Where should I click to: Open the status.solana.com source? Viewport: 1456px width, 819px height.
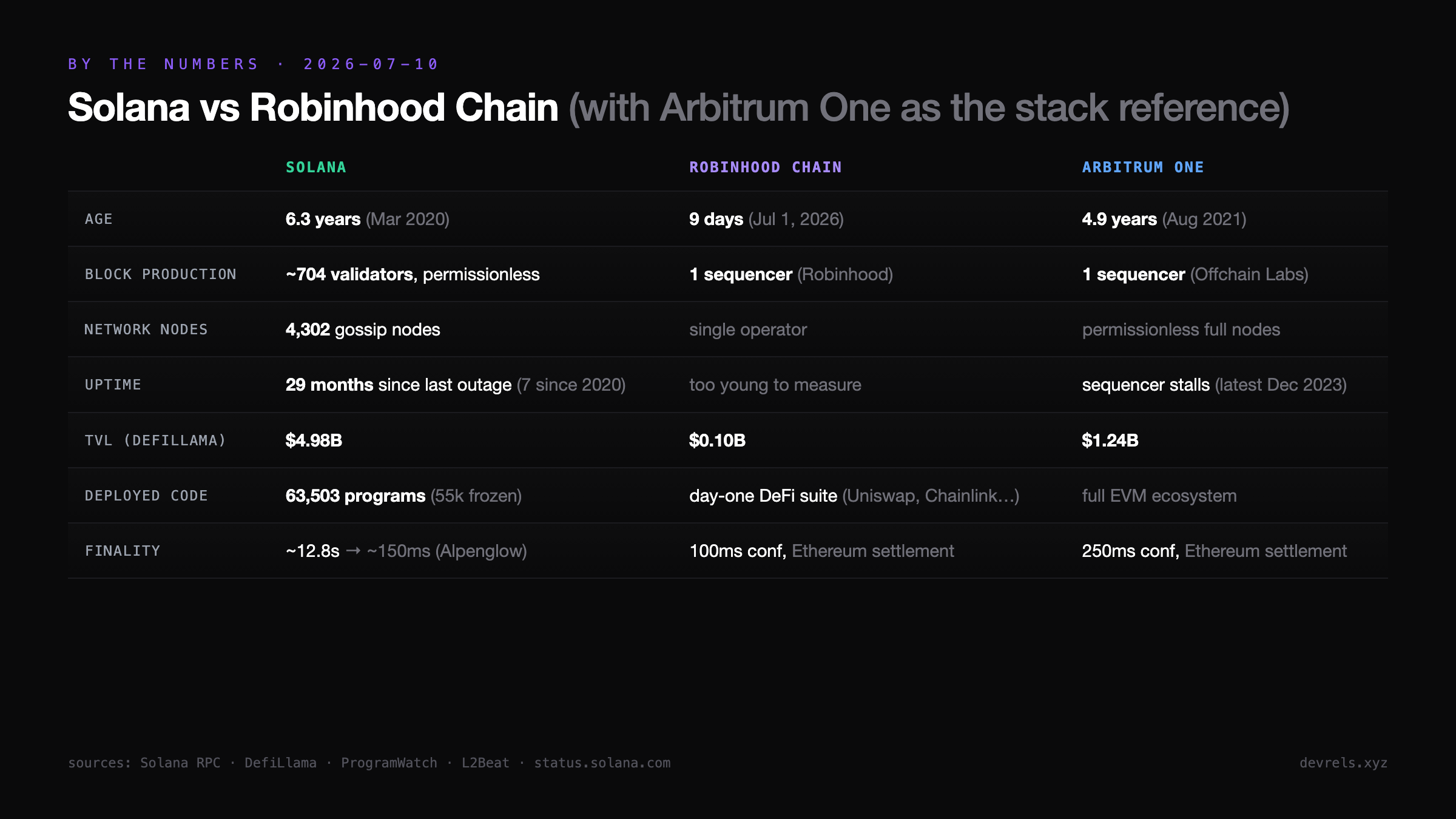point(602,763)
